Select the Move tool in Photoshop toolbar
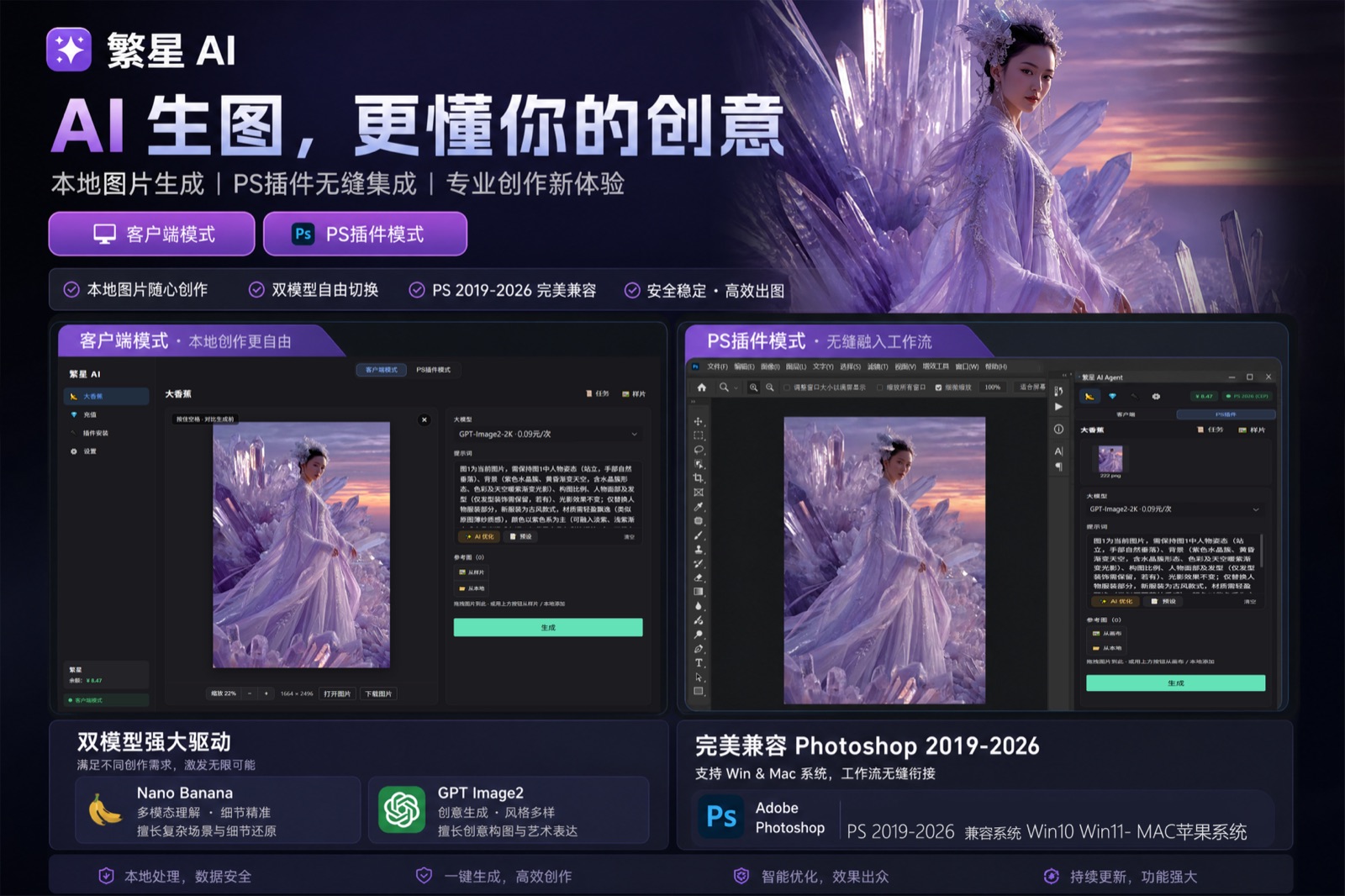This screenshot has width=1345, height=896. [x=698, y=421]
